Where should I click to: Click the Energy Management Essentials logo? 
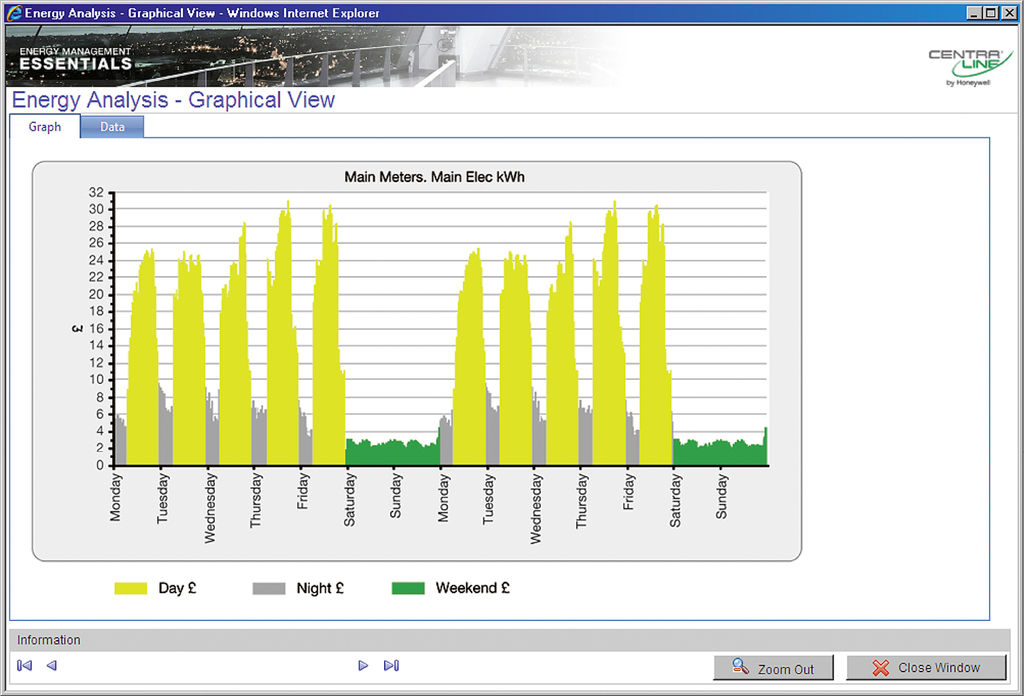(x=75, y=58)
